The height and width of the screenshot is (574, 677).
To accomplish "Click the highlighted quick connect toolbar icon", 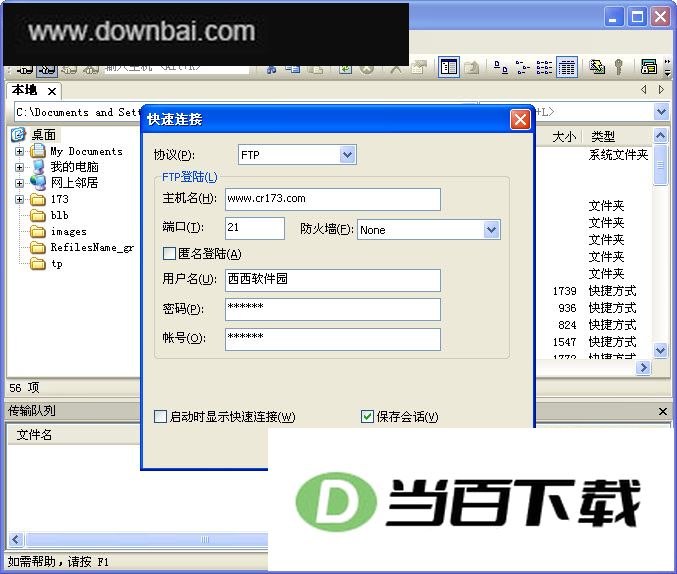I will point(47,70).
